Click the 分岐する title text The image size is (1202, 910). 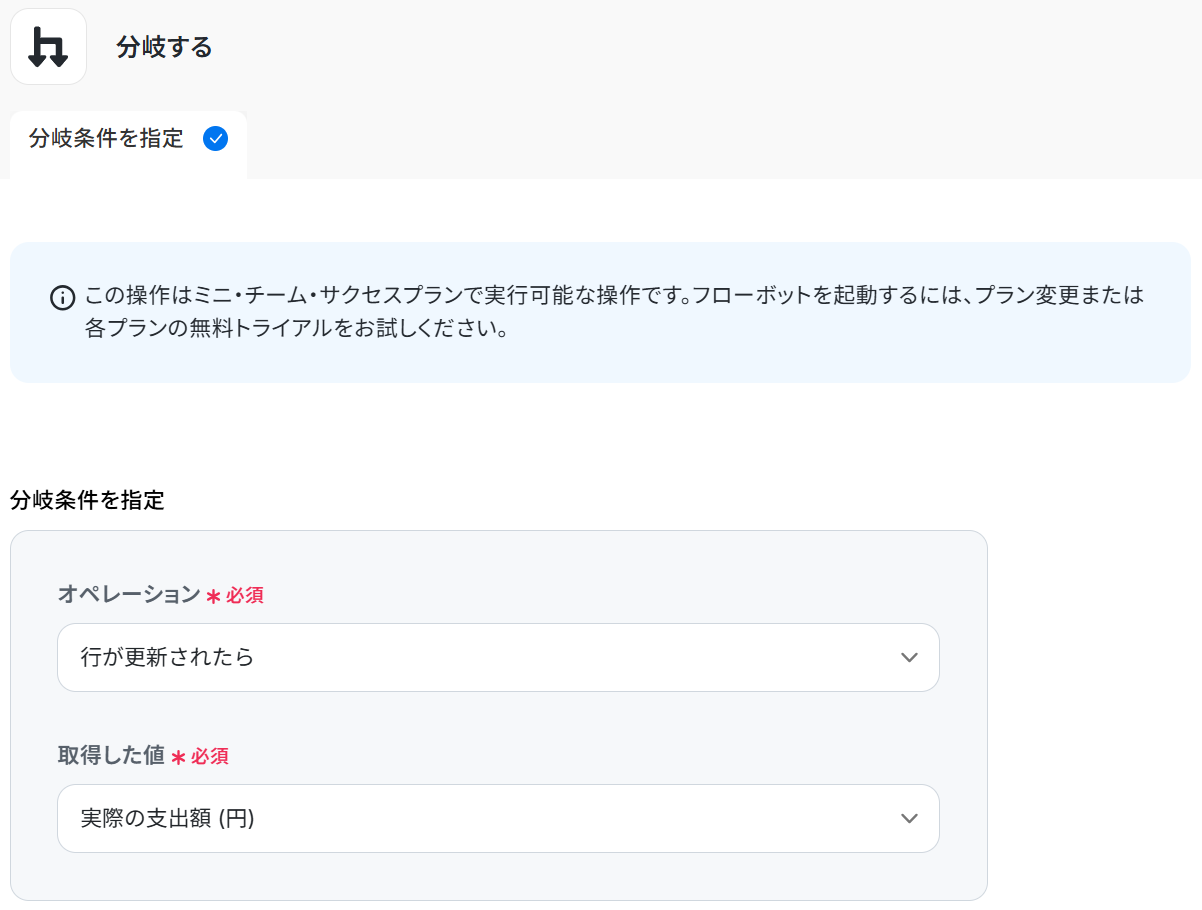[164, 47]
